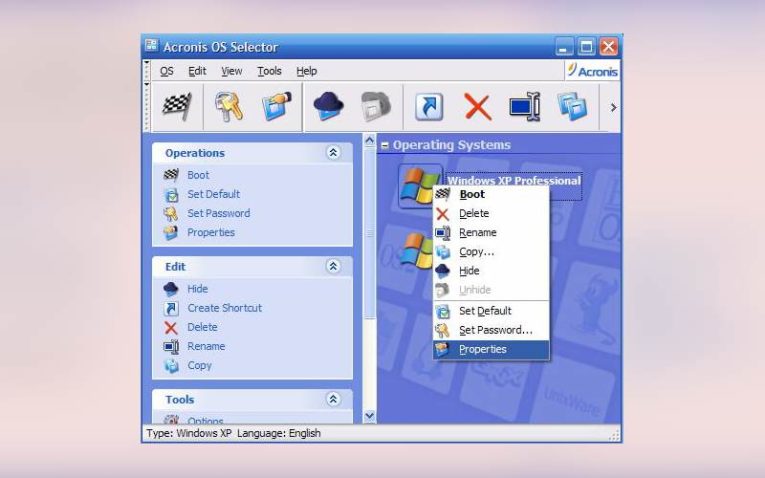Click the Create Shortcut icon in Edit panel
The width and height of the screenshot is (765, 478).
pos(171,308)
